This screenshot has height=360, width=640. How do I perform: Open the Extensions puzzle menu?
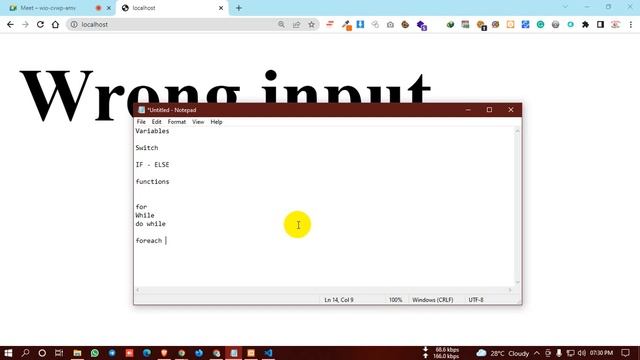pos(585,24)
